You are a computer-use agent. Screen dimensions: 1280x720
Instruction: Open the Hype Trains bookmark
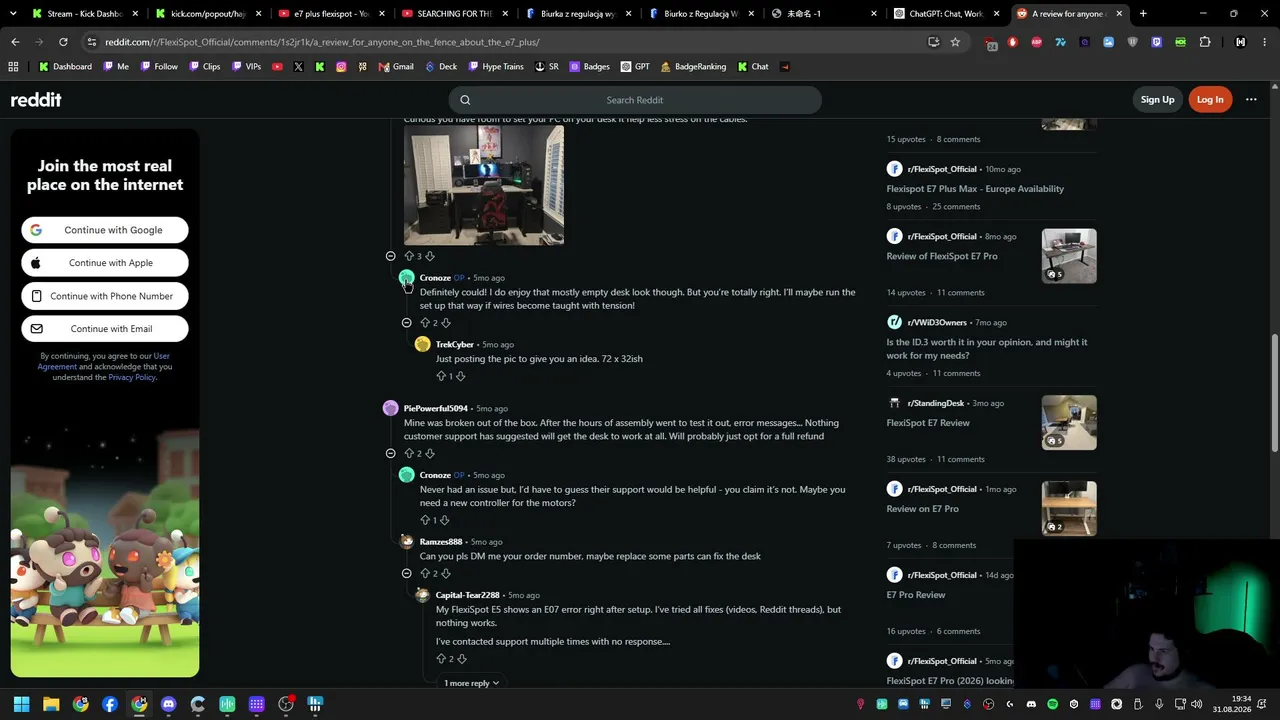(x=495, y=67)
